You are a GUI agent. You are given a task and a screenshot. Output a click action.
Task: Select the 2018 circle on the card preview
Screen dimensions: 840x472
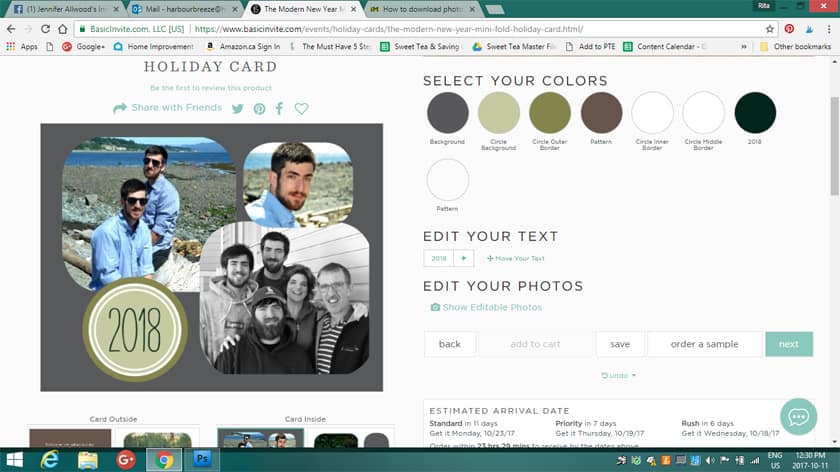pyautogui.click(x=135, y=329)
